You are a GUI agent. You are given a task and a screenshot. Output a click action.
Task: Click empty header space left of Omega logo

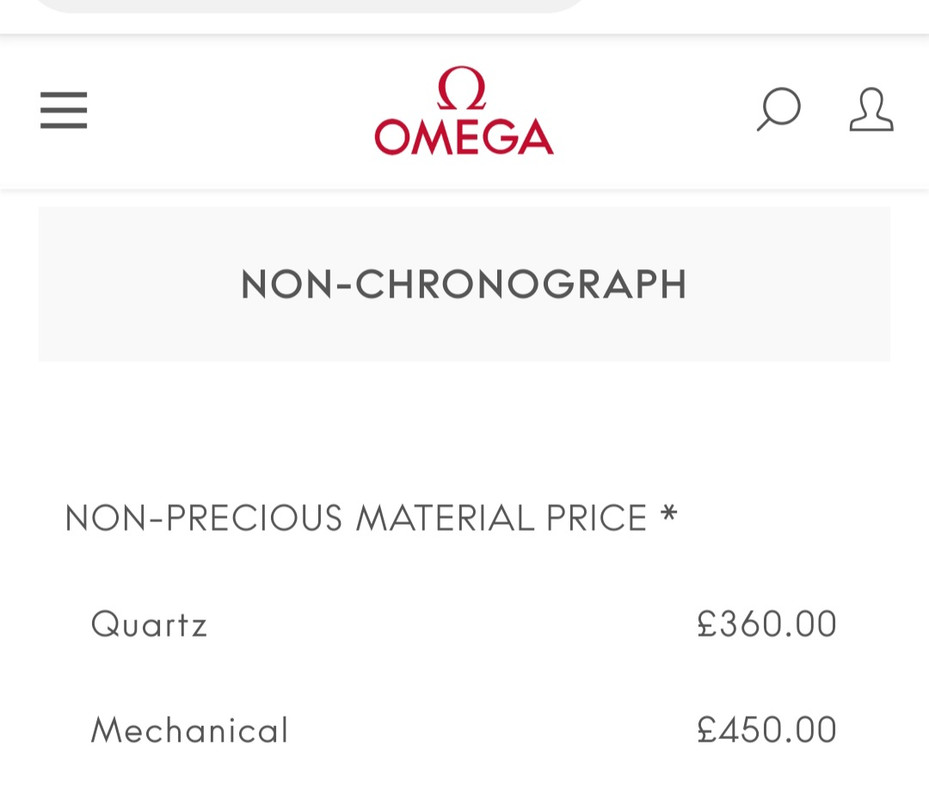(x=230, y=110)
